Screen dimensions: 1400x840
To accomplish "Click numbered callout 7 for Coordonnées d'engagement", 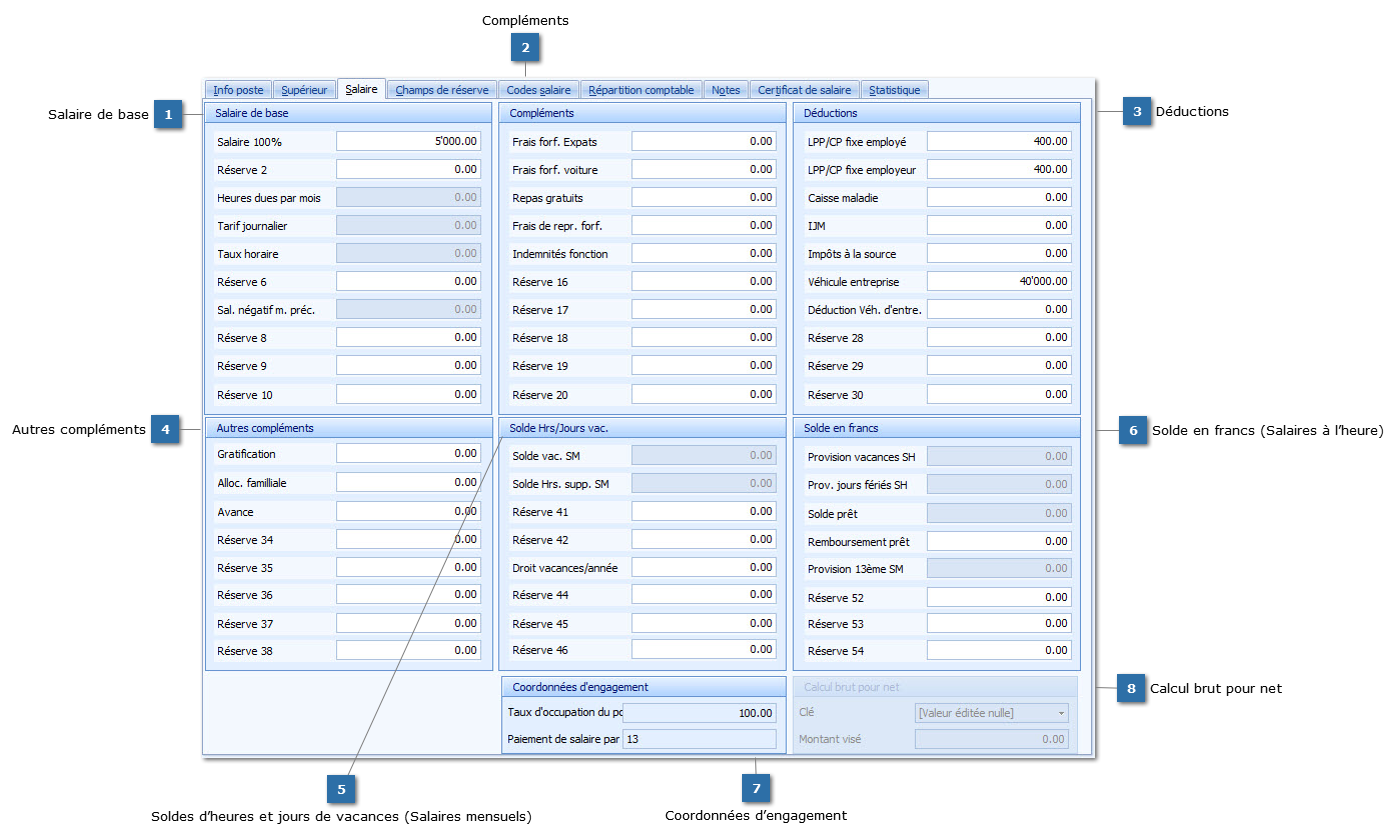I will click(756, 789).
